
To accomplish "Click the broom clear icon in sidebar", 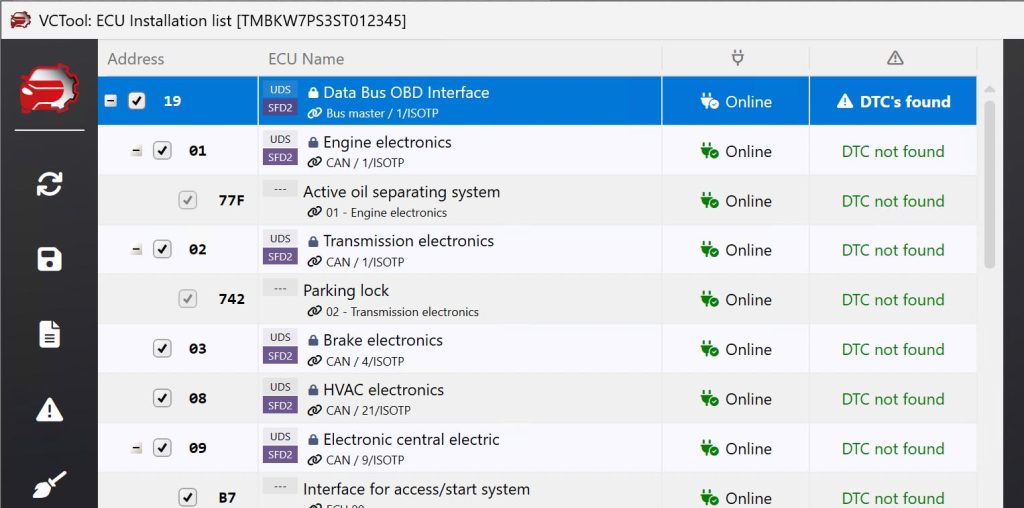I will 49,484.
